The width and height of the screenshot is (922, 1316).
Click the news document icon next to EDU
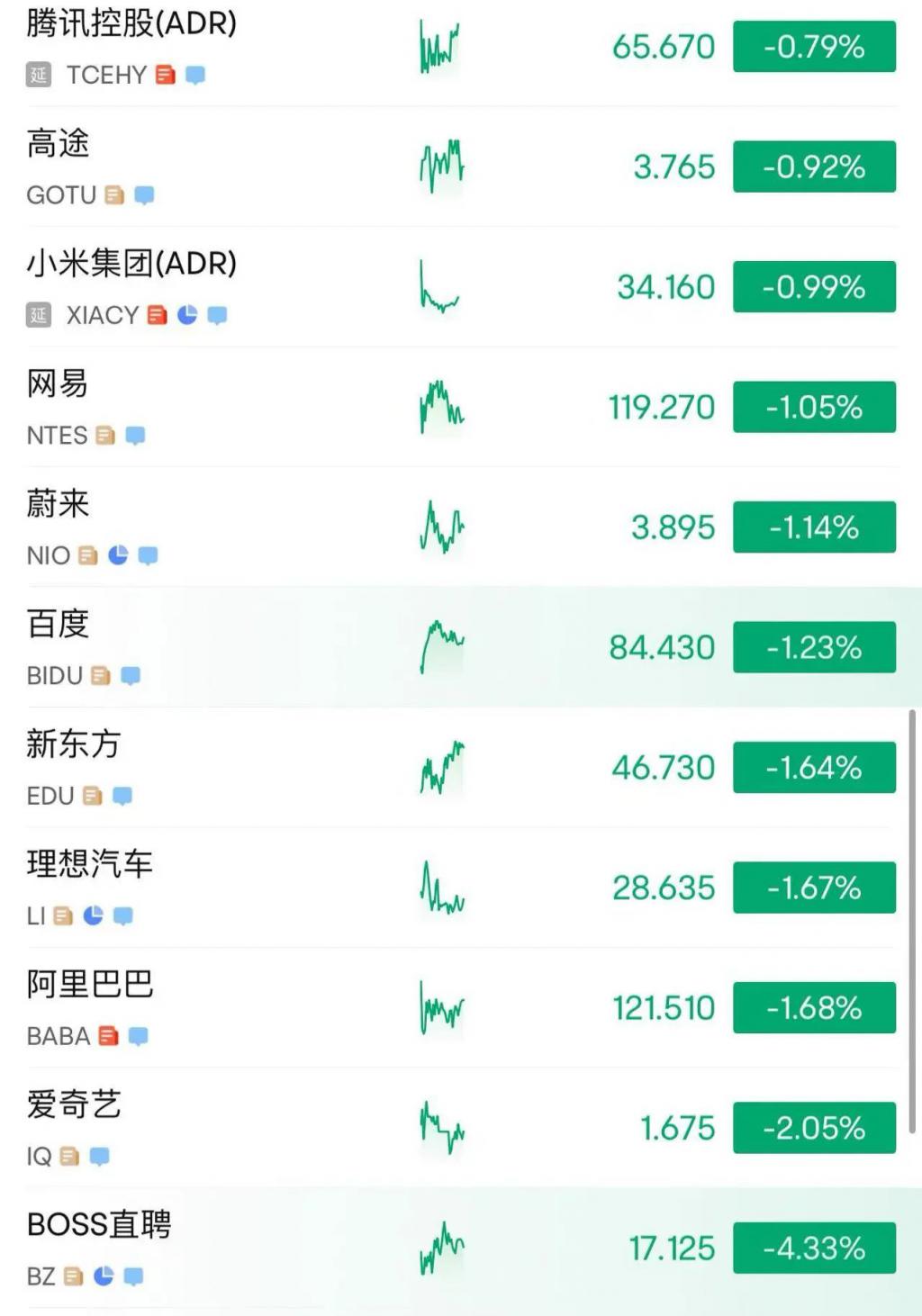click(92, 796)
